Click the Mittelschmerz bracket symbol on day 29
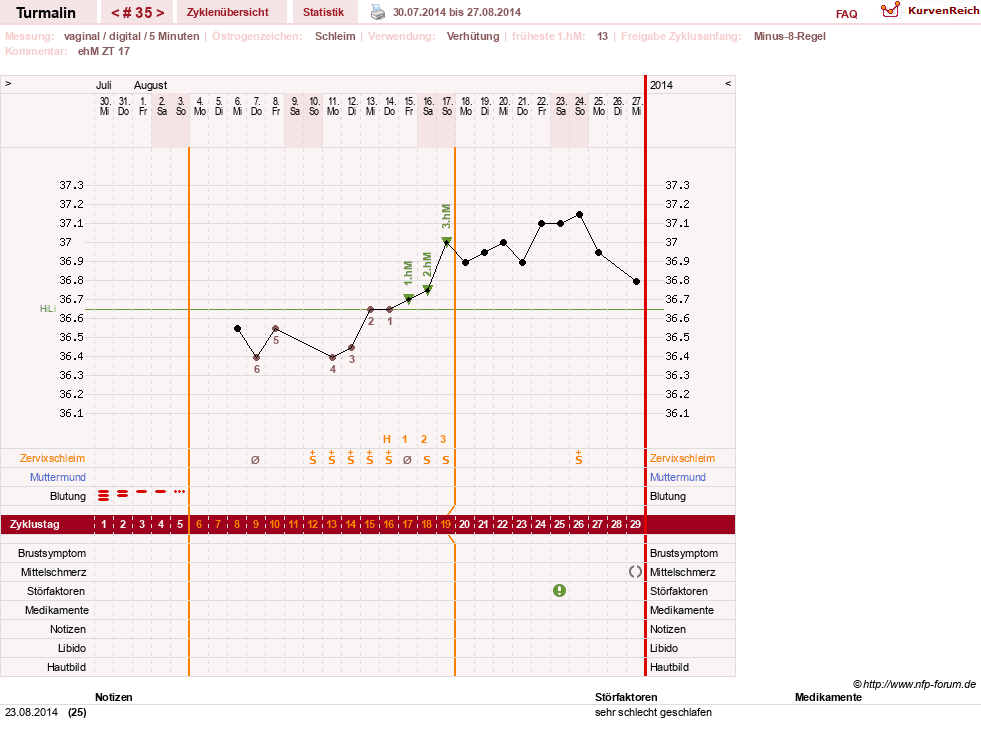 (x=635, y=571)
